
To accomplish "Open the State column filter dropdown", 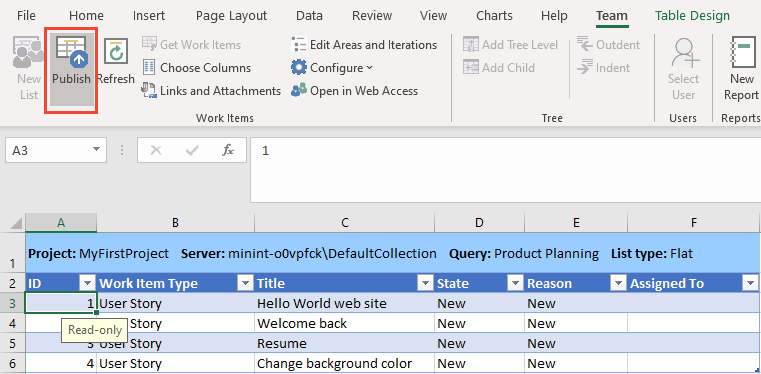I will [514, 283].
